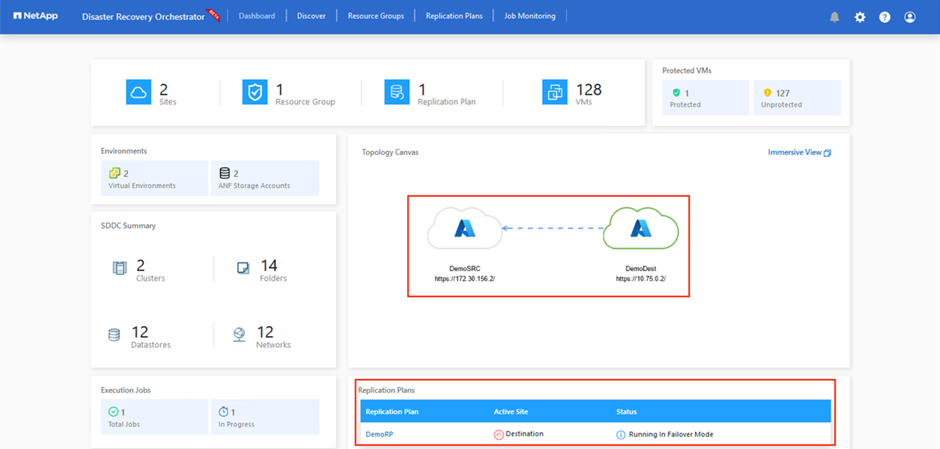Click the Unprotected VMs tile
The width and height of the screenshot is (940, 449).
coord(797,97)
